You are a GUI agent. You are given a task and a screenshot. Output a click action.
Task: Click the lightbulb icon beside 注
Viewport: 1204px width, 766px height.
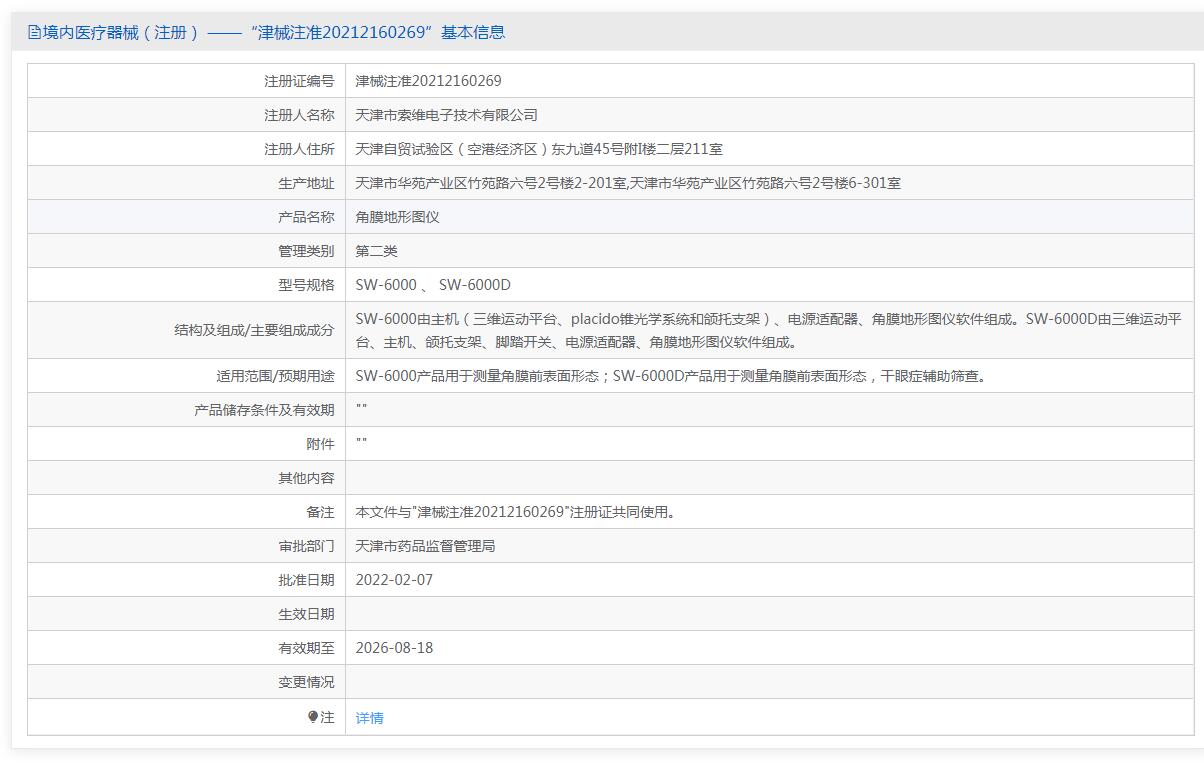pos(313,717)
